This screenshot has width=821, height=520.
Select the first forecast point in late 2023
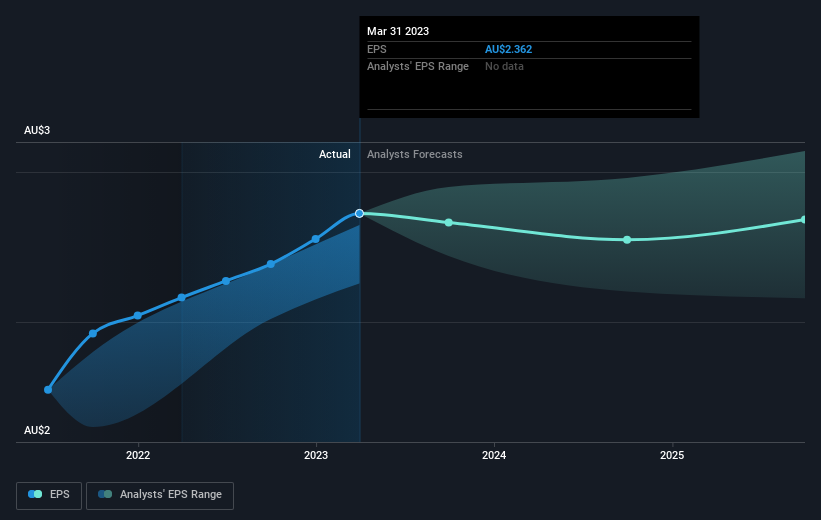[x=449, y=223]
